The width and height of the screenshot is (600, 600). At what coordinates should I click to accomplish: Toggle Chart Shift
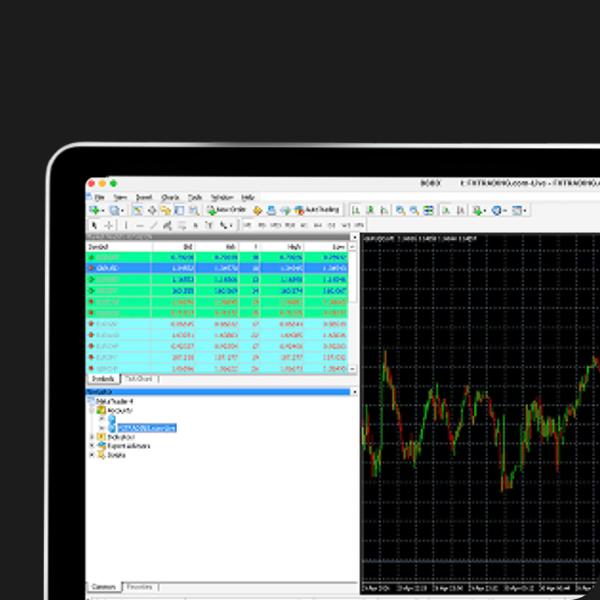coord(461,210)
